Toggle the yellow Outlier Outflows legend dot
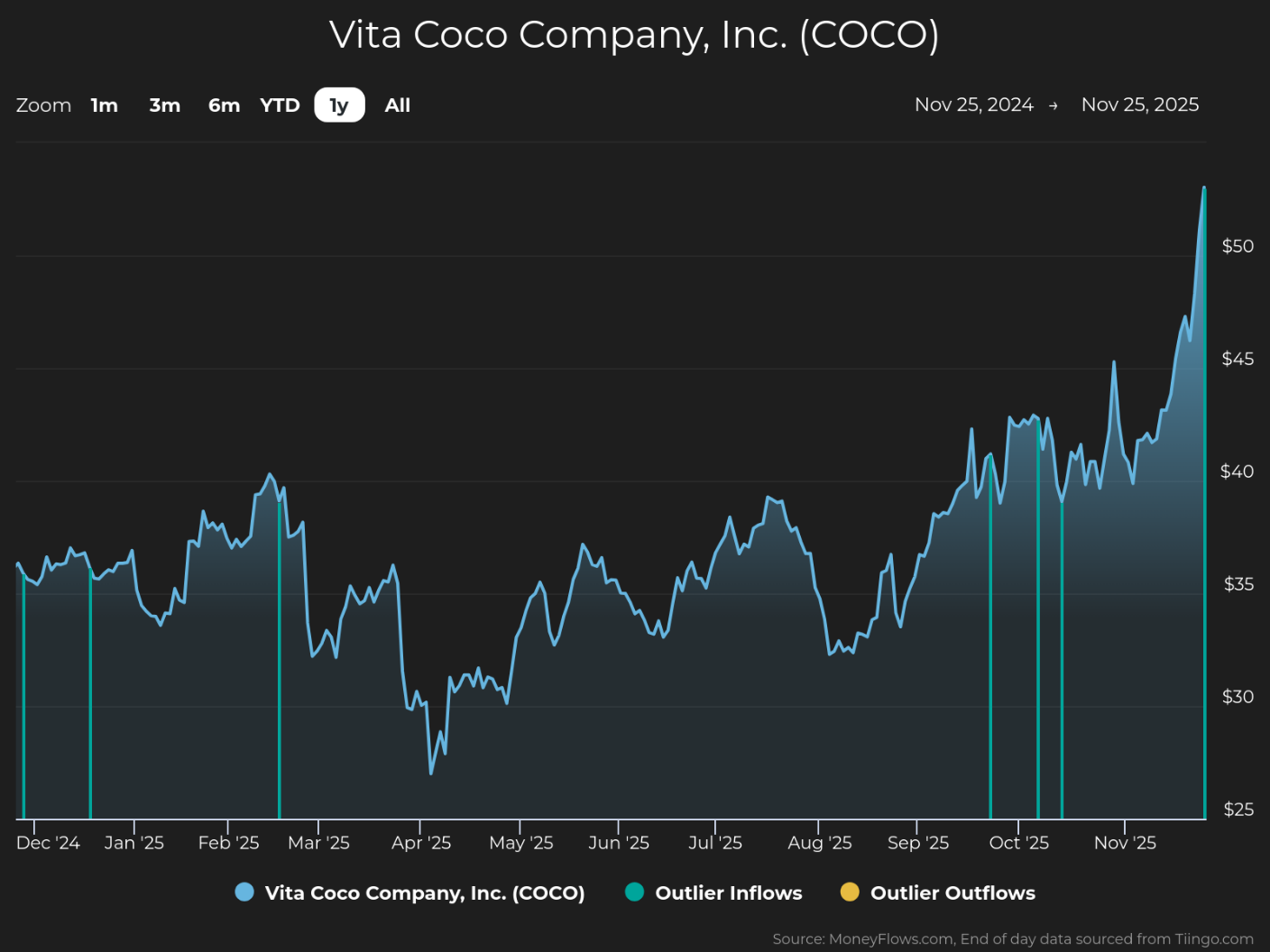1270x952 pixels. pos(850,892)
